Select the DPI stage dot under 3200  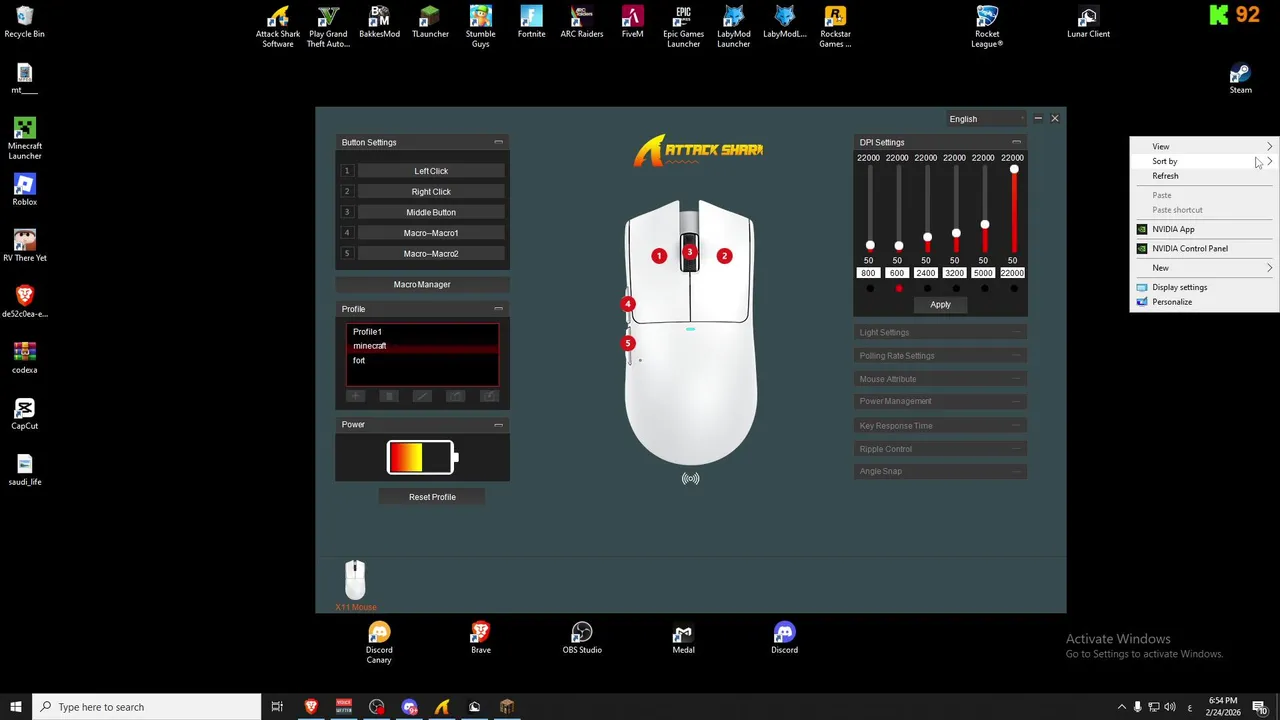coord(957,289)
